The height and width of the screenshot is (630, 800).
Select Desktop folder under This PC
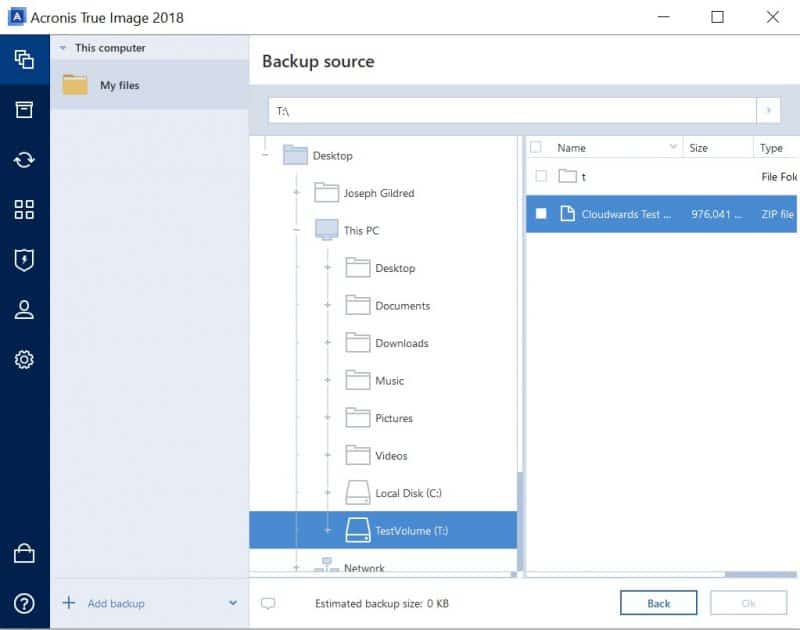click(395, 268)
